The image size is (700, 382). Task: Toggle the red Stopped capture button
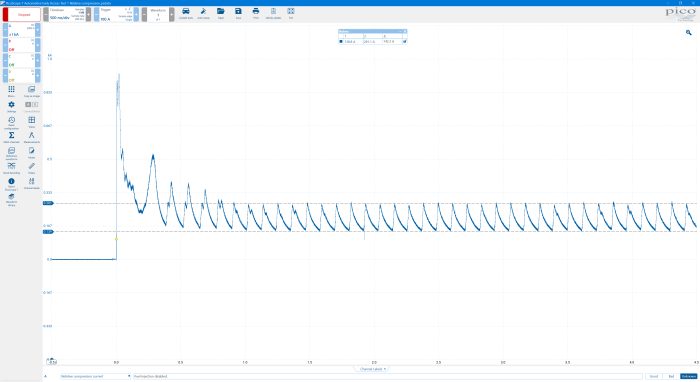pos(21,14)
